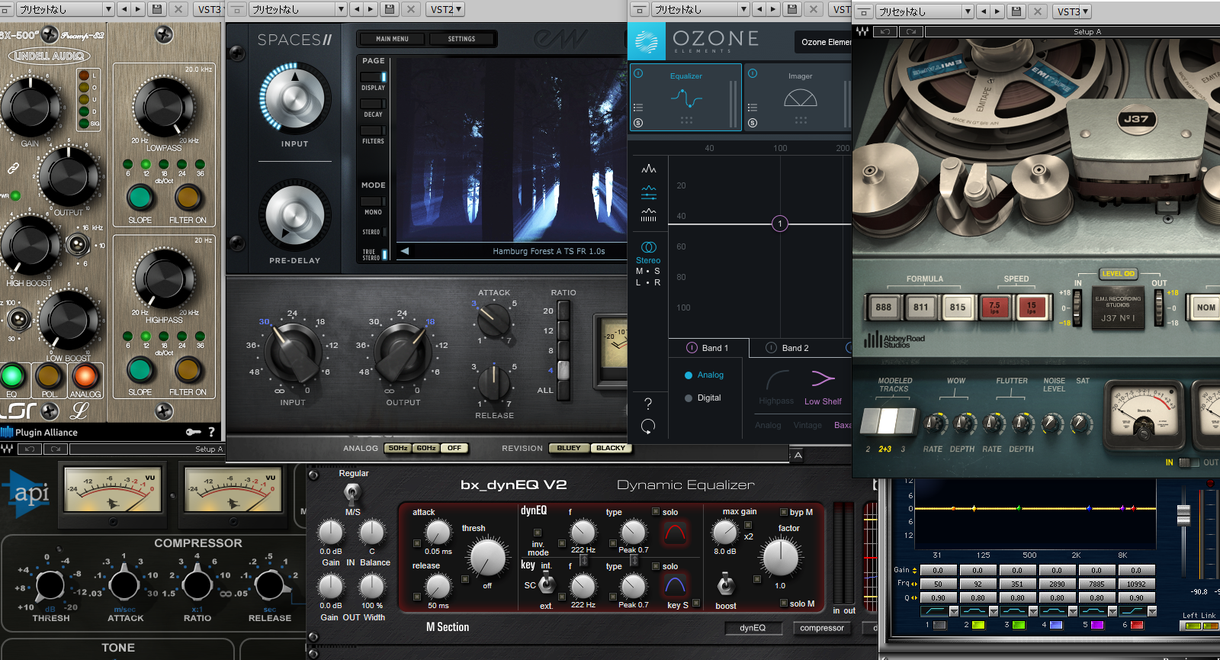Image resolution: width=1220 pixels, height=660 pixels.
Task: Solo the Ozone Equalizer module
Action: click(x=638, y=123)
